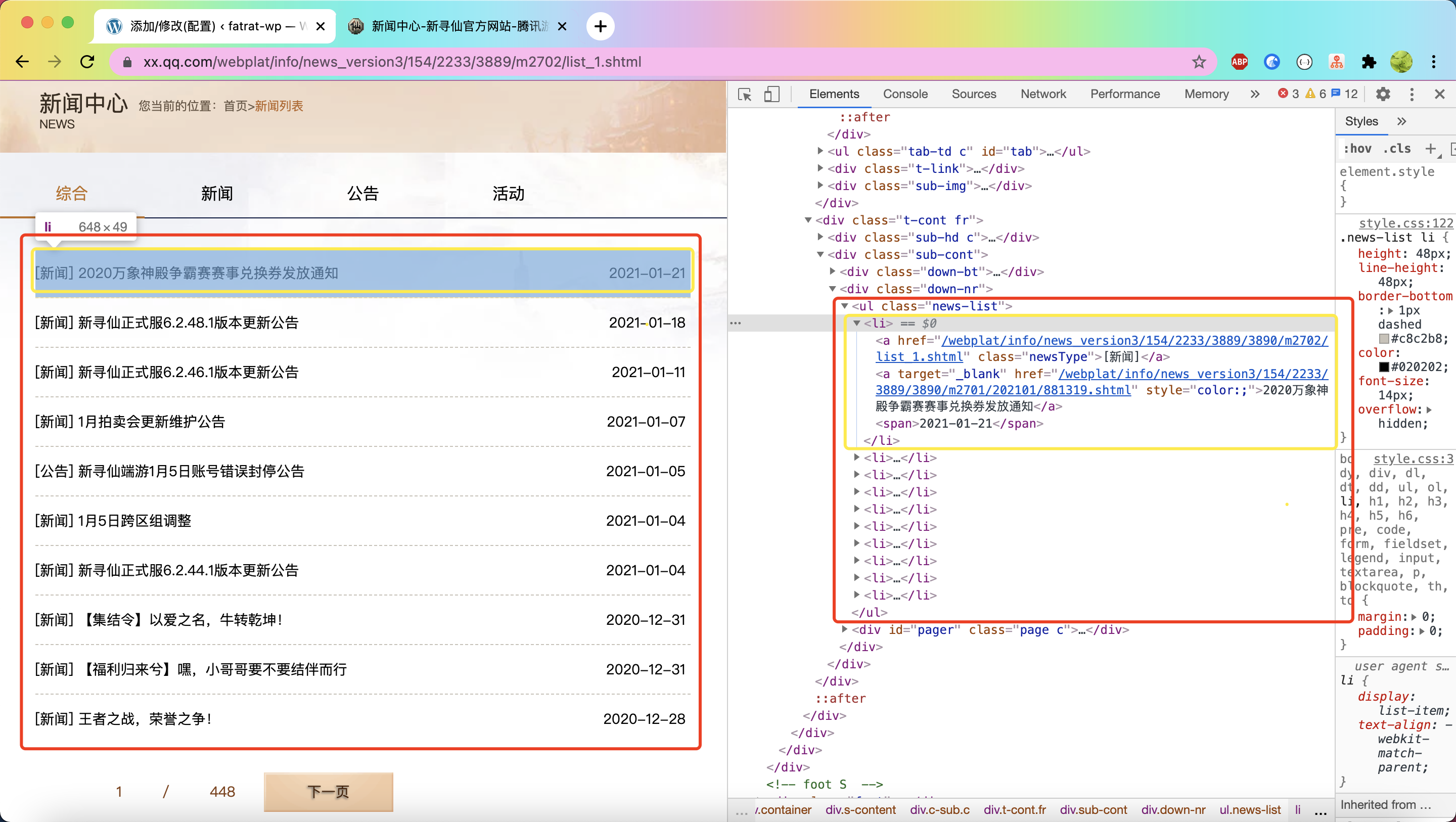Click the #c8c2b8 border color swatch
This screenshot has width=1456, height=822.
(1384, 339)
